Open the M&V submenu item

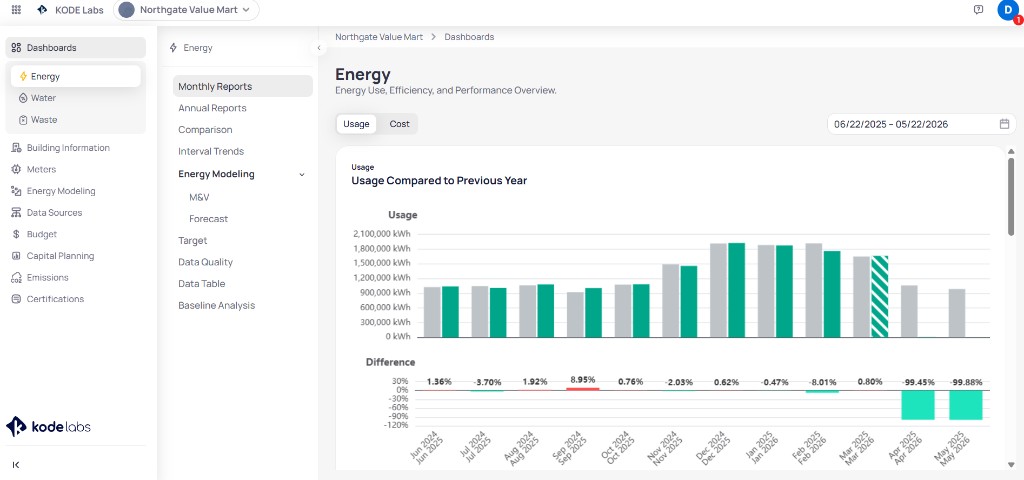[199, 197]
